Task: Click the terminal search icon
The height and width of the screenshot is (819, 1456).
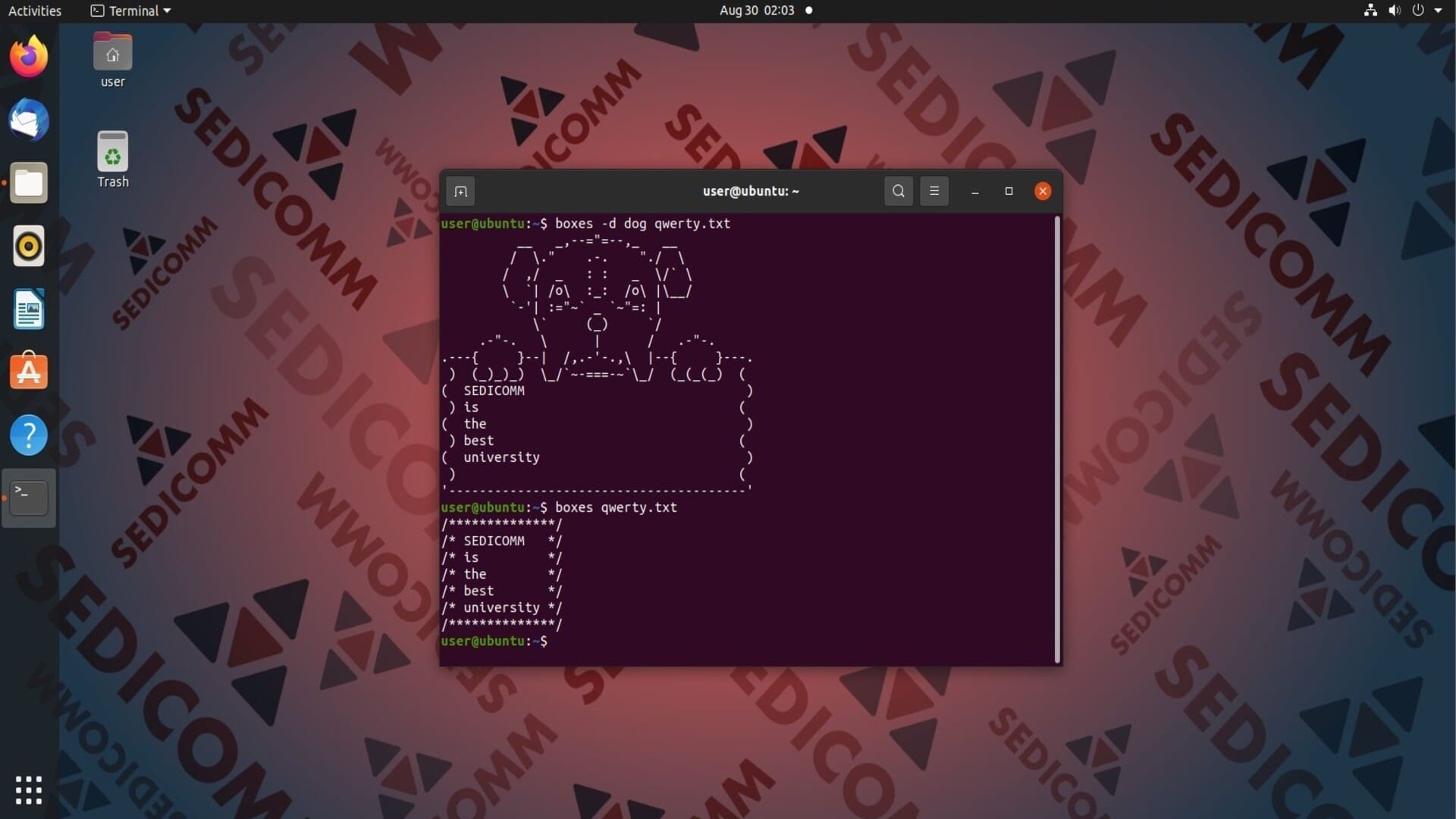Action: click(x=899, y=191)
